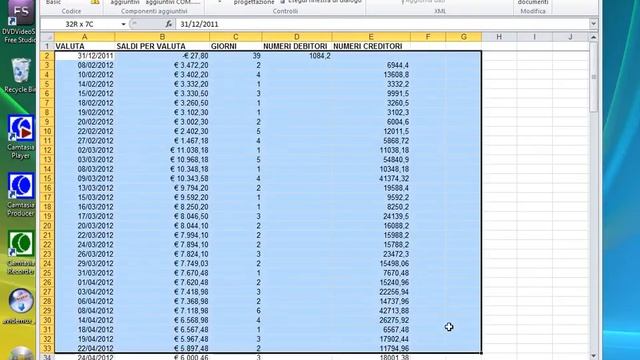Select the date cell 09/03/2012

(84, 178)
